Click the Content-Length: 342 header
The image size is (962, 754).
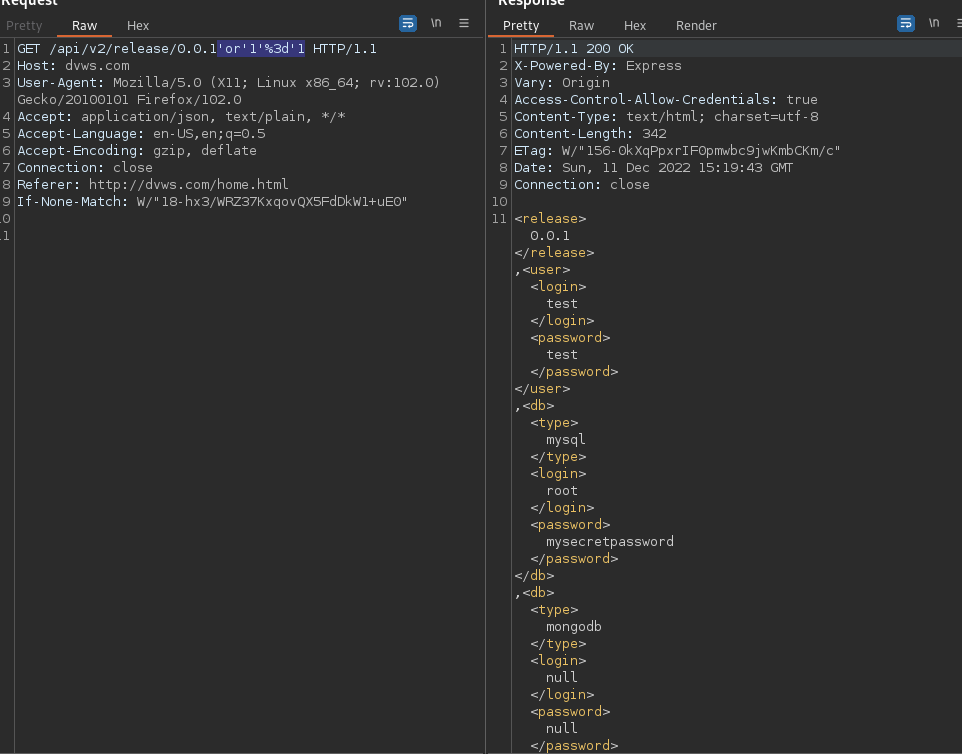[x=590, y=134]
